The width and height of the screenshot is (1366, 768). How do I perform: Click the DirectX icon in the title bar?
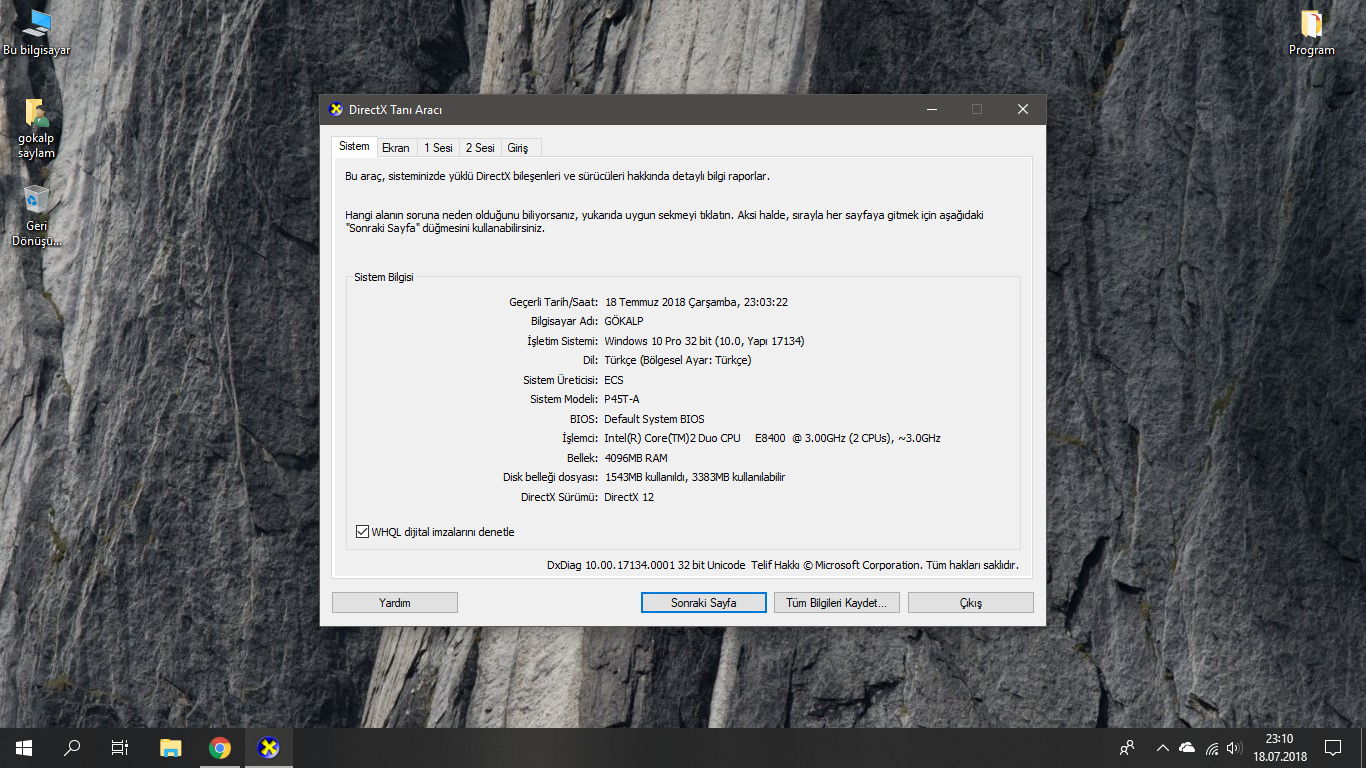(336, 110)
